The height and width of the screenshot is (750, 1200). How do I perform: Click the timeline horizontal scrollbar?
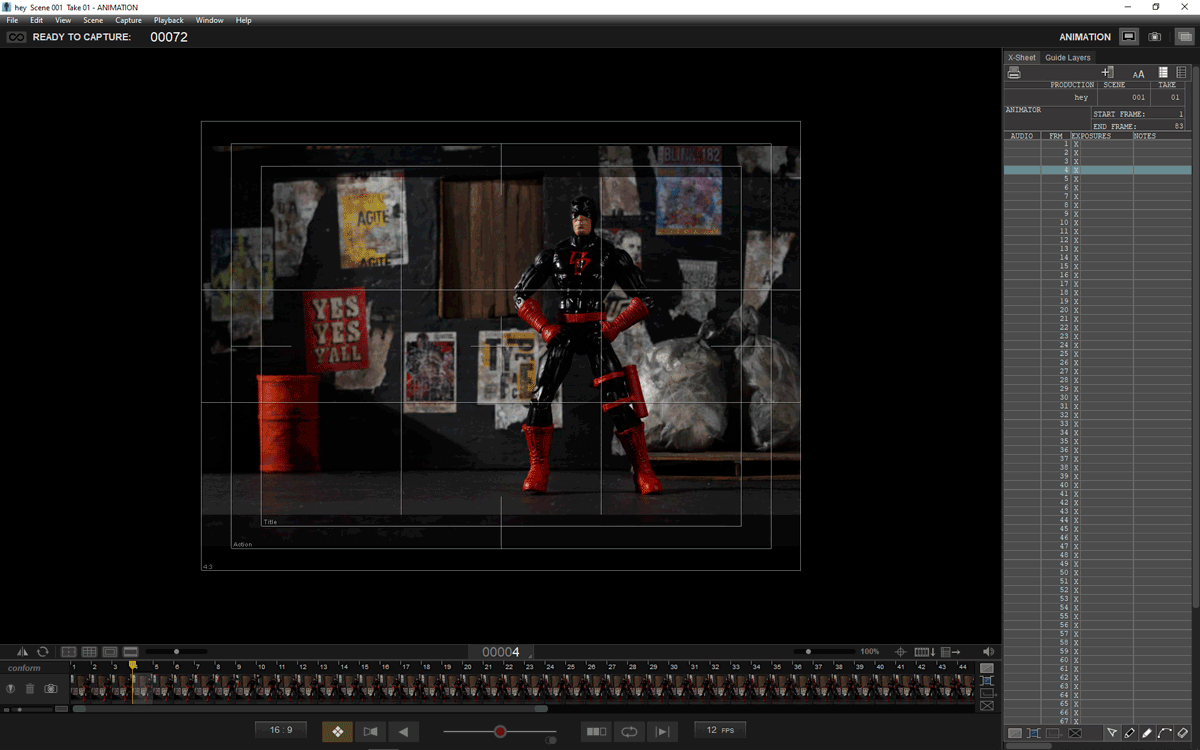click(x=310, y=709)
